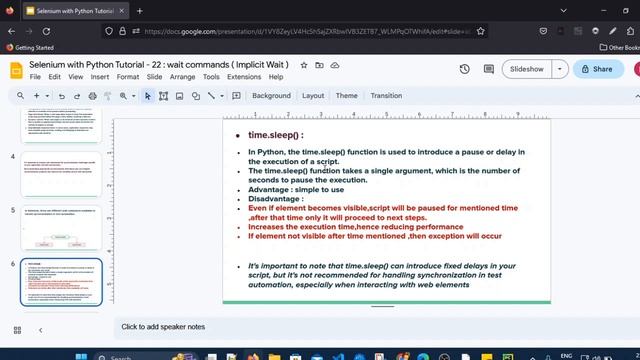Open the Transition panel
The width and height of the screenshot is (640, 360).
click(386, 96)
